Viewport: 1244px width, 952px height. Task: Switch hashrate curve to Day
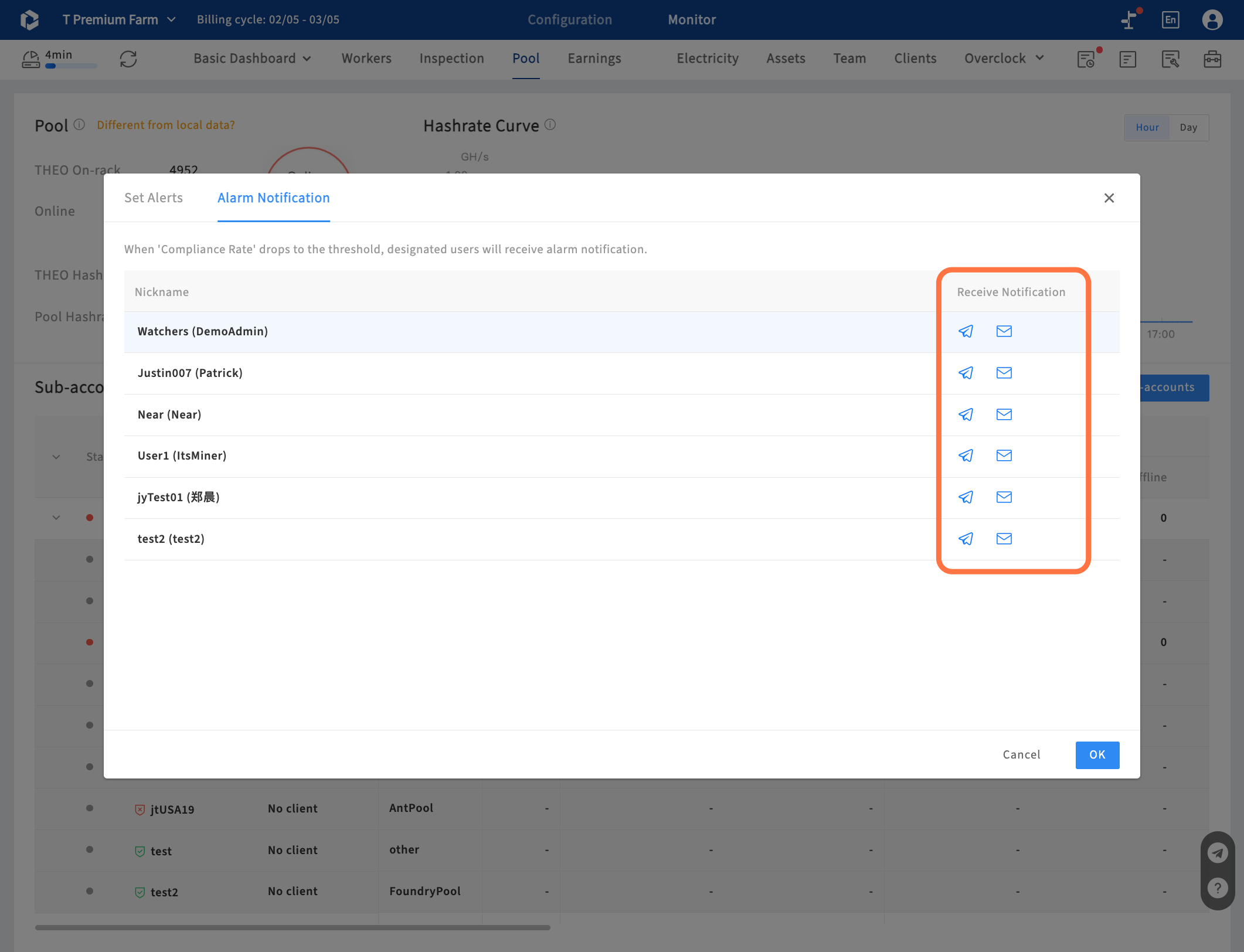click(x=1188, y=127)
